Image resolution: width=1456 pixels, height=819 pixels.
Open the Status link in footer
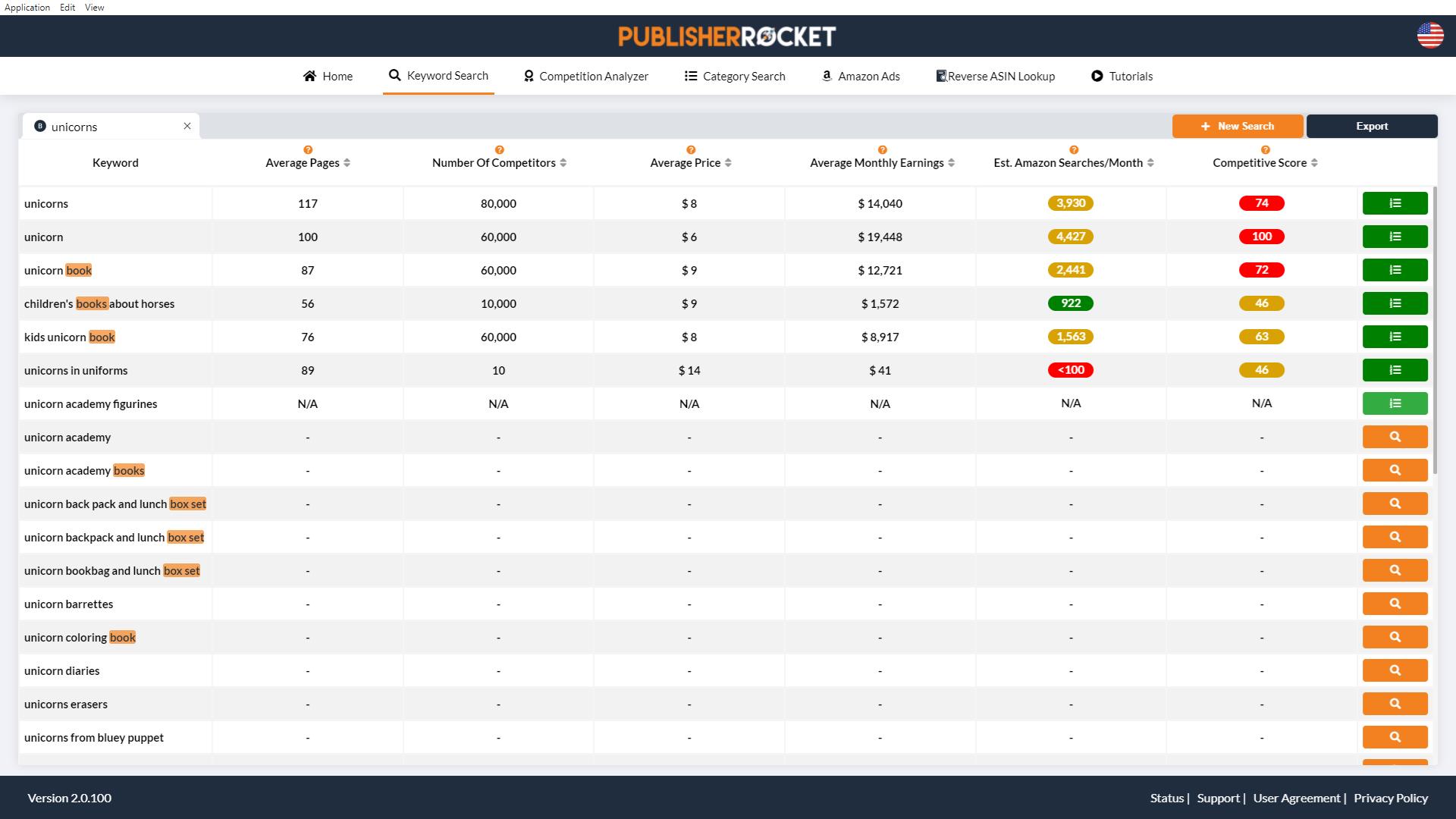tap(1166, 798)
